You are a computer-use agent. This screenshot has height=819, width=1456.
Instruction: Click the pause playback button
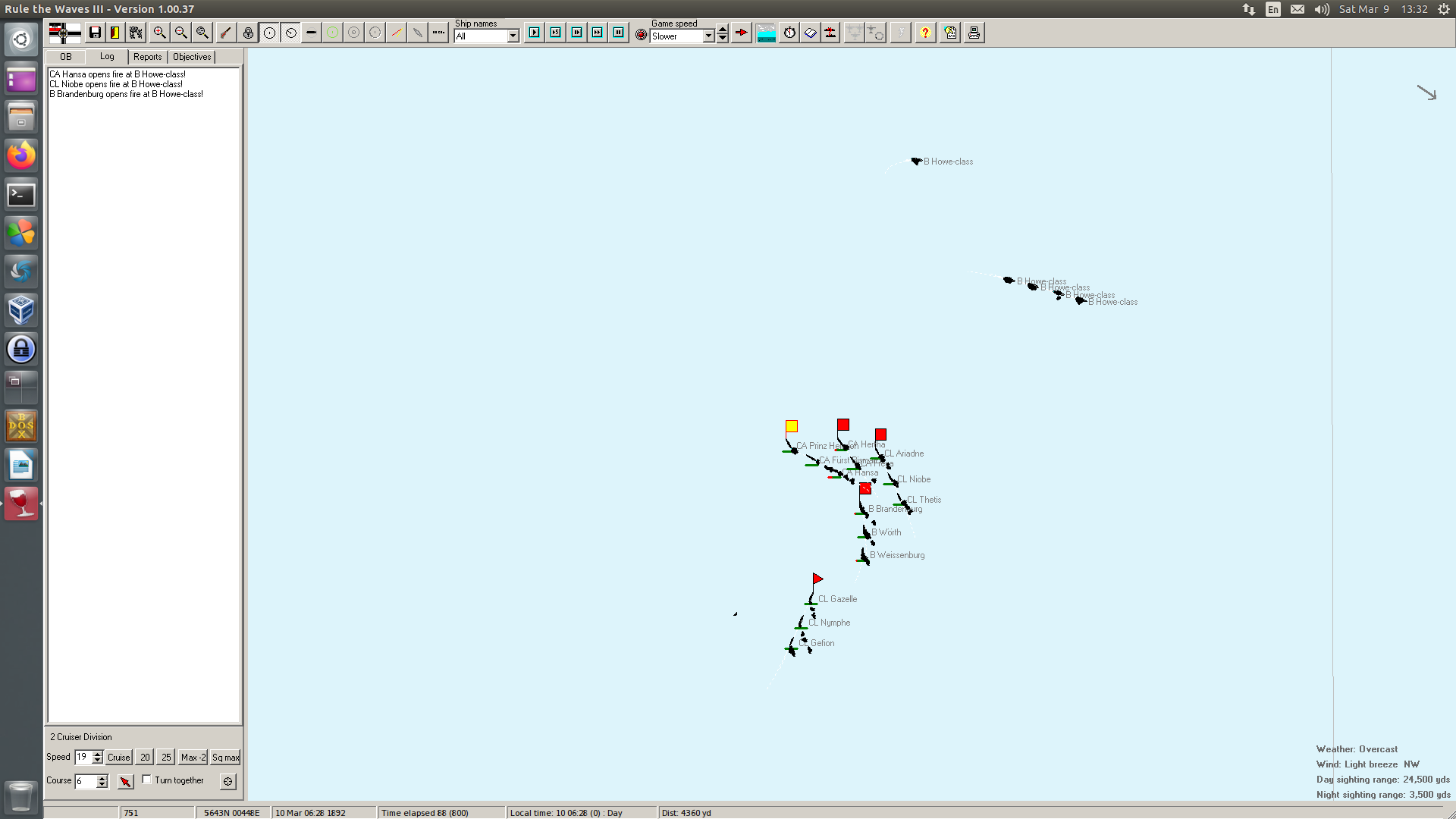pos(619,33)
